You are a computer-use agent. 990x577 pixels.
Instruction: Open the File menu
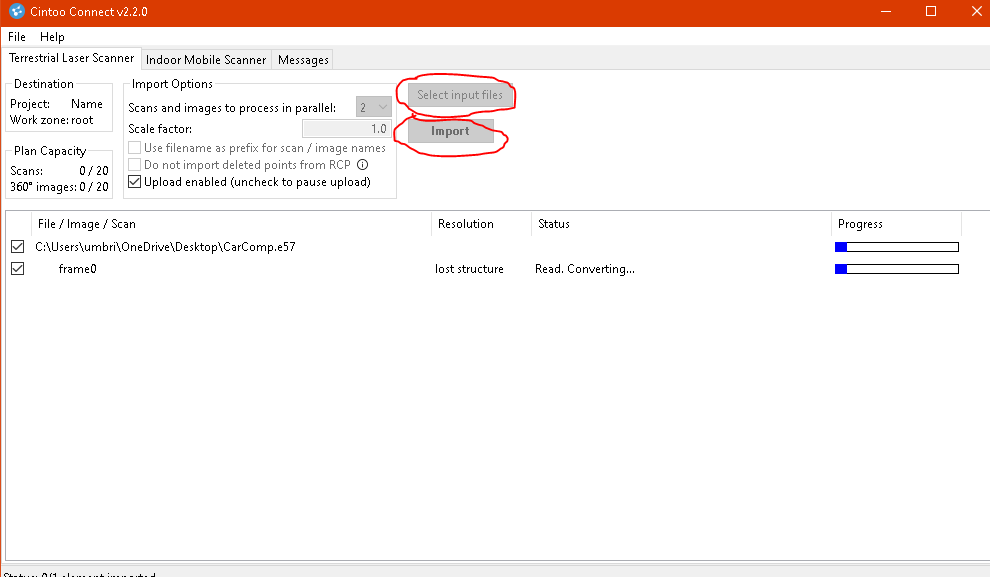pyautogui.click(x=17, y=37)
